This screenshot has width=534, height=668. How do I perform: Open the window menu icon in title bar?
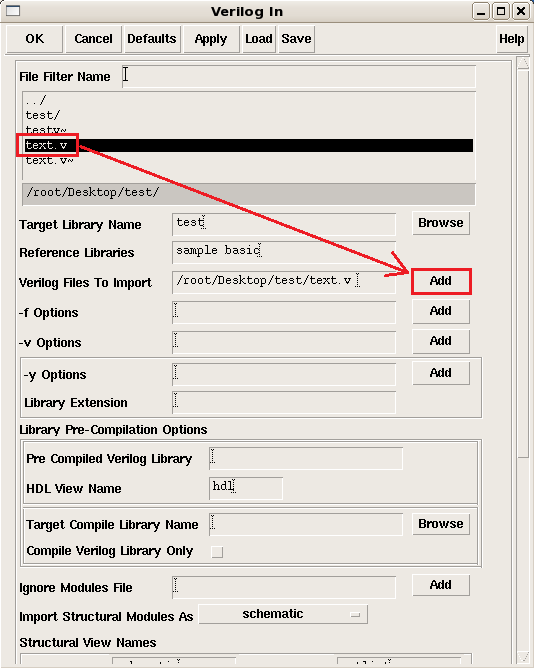[x=13, y=11]
